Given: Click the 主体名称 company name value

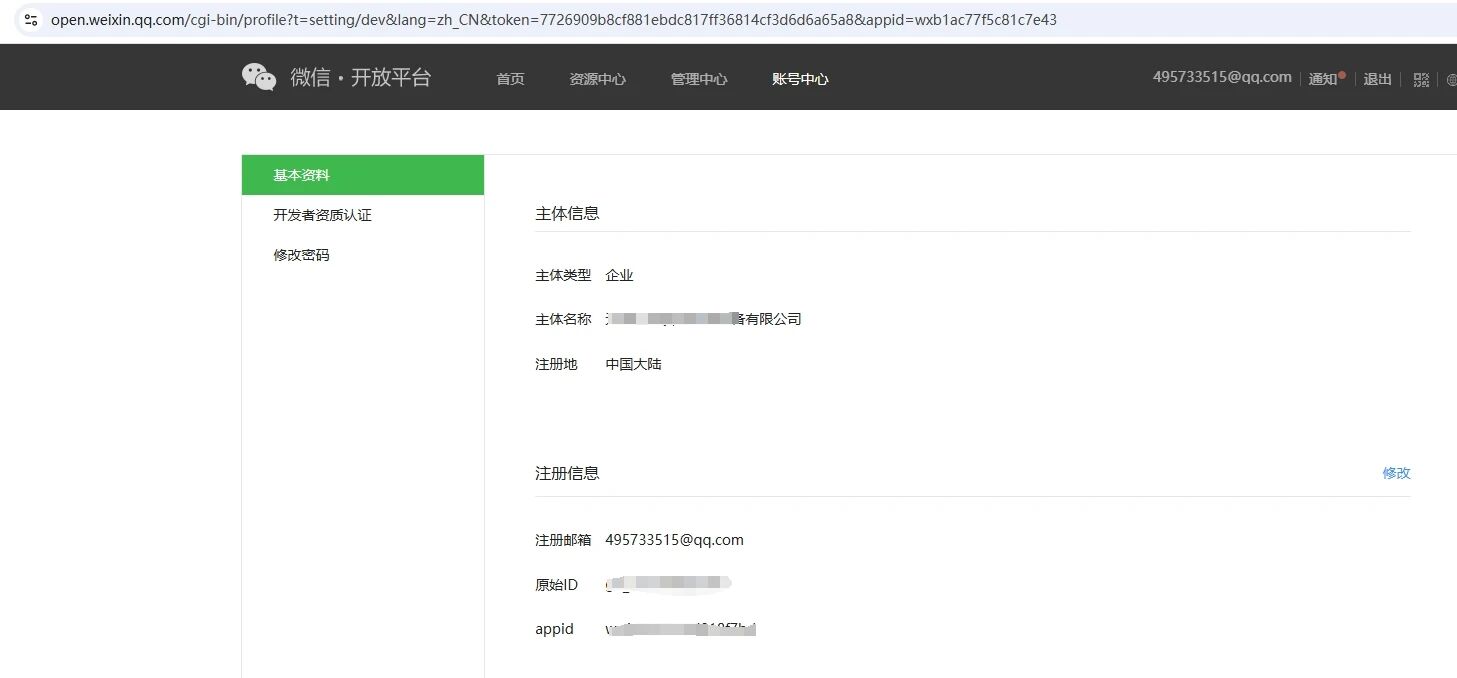Looking at the screenshot, I should [704, 319].
